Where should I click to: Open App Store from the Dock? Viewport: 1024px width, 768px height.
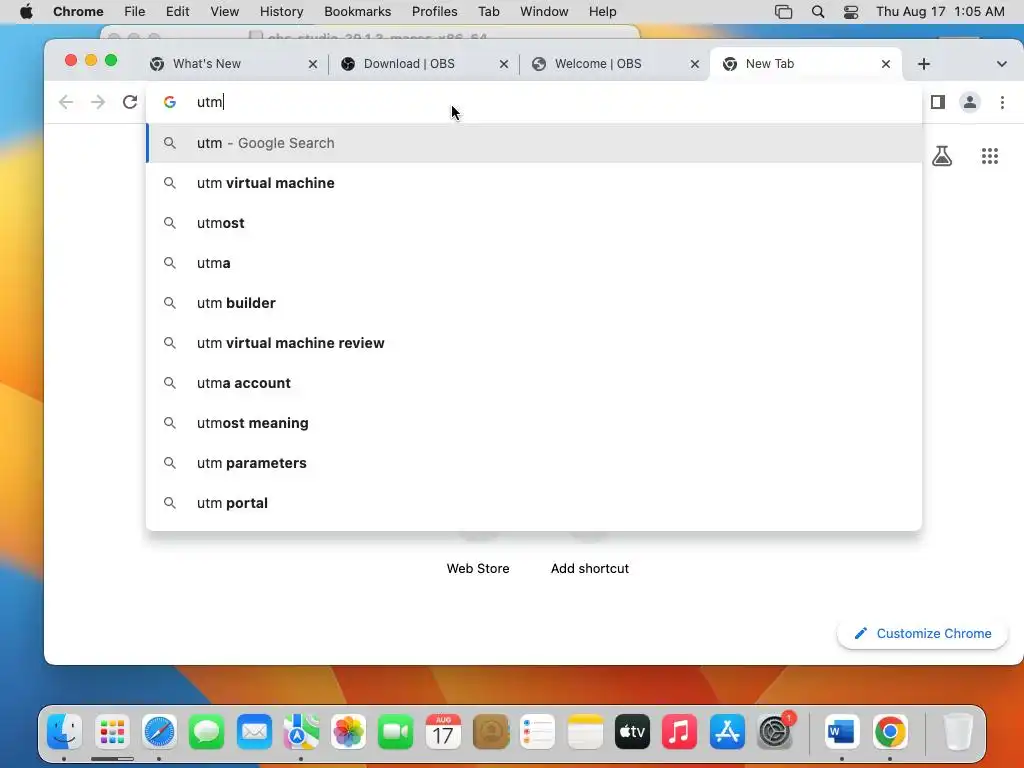pyautogui.click(x=727, y=731)
